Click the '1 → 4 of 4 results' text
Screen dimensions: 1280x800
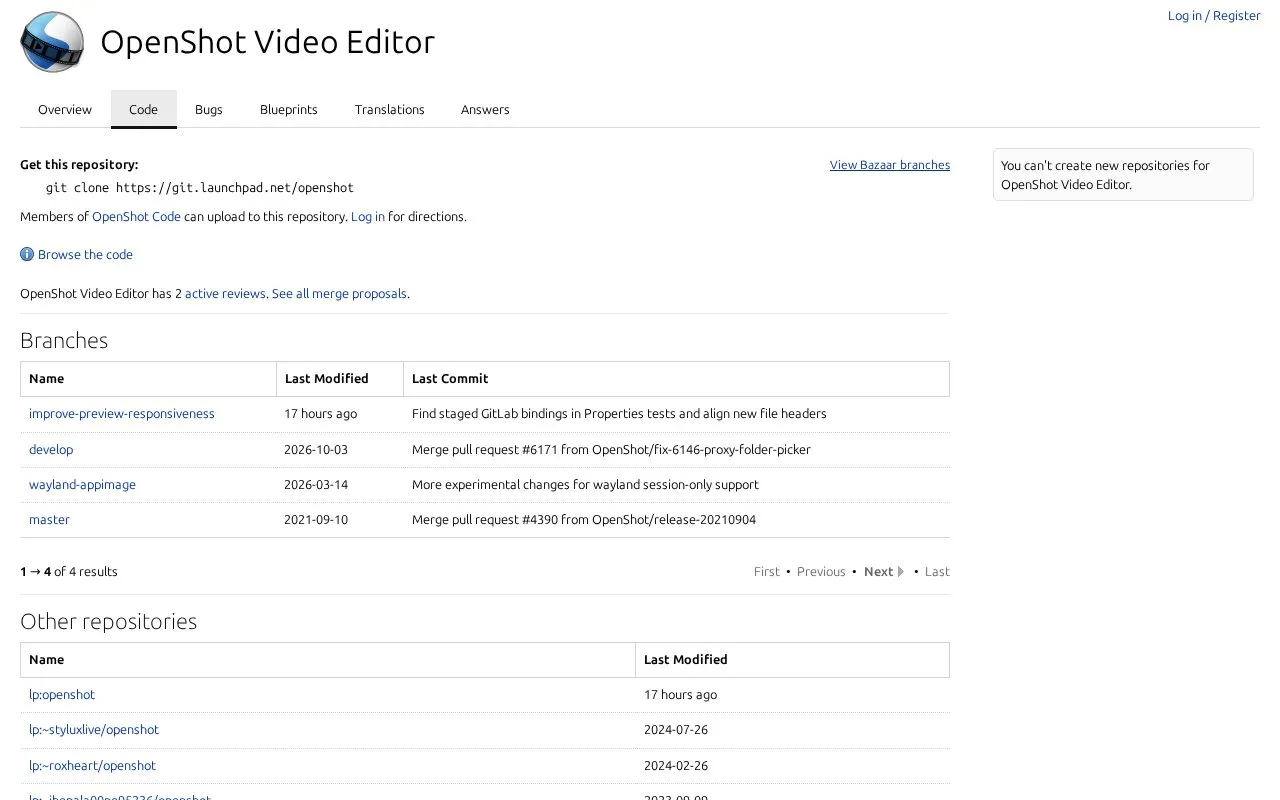point(69,572)
